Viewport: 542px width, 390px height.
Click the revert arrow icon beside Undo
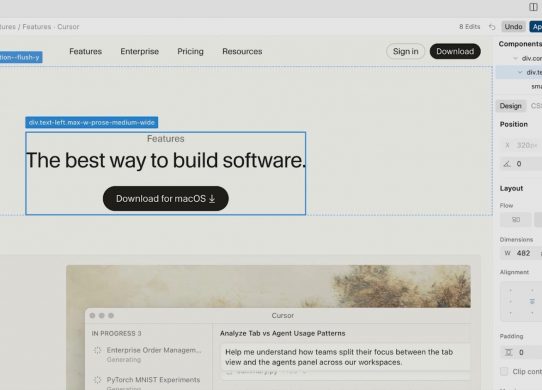[x=492, y=27]
